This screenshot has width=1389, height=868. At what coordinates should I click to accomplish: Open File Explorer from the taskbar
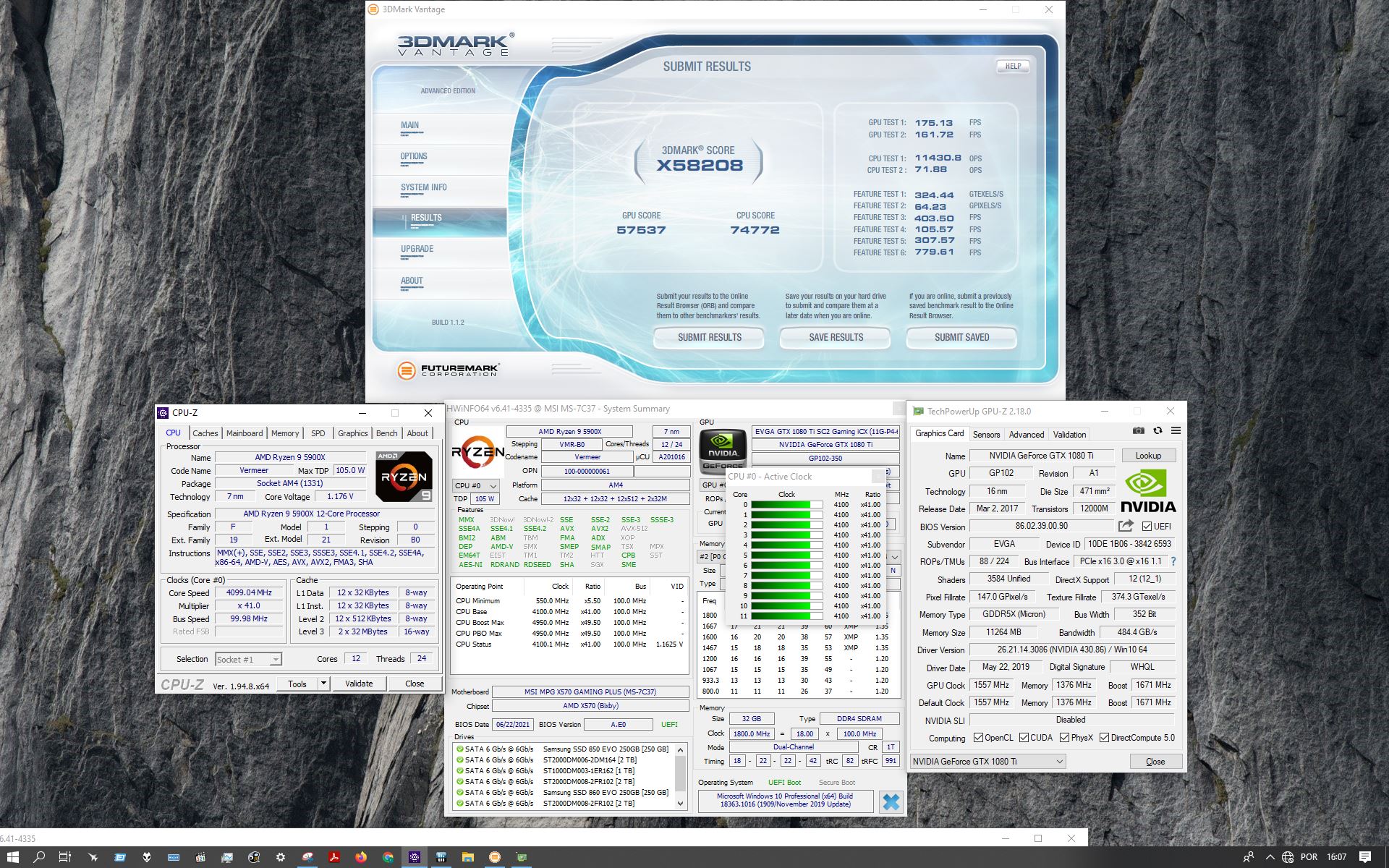coord(468,857)
